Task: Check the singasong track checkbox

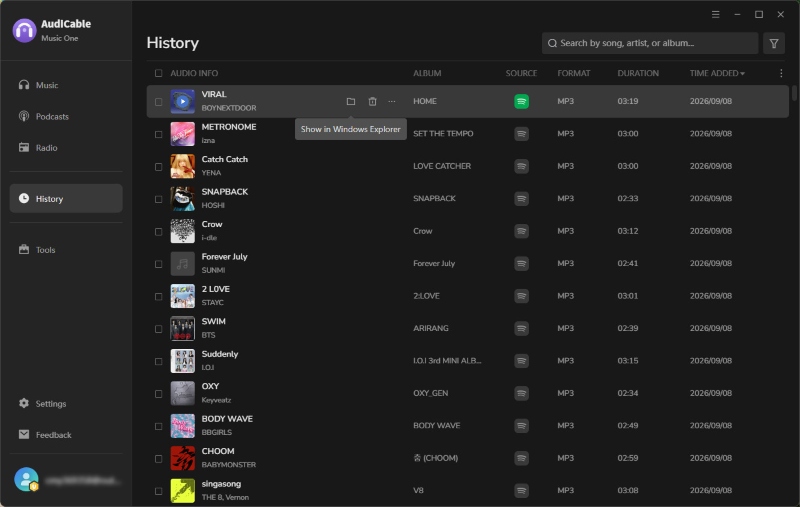Action: click(x=158, y=491)
